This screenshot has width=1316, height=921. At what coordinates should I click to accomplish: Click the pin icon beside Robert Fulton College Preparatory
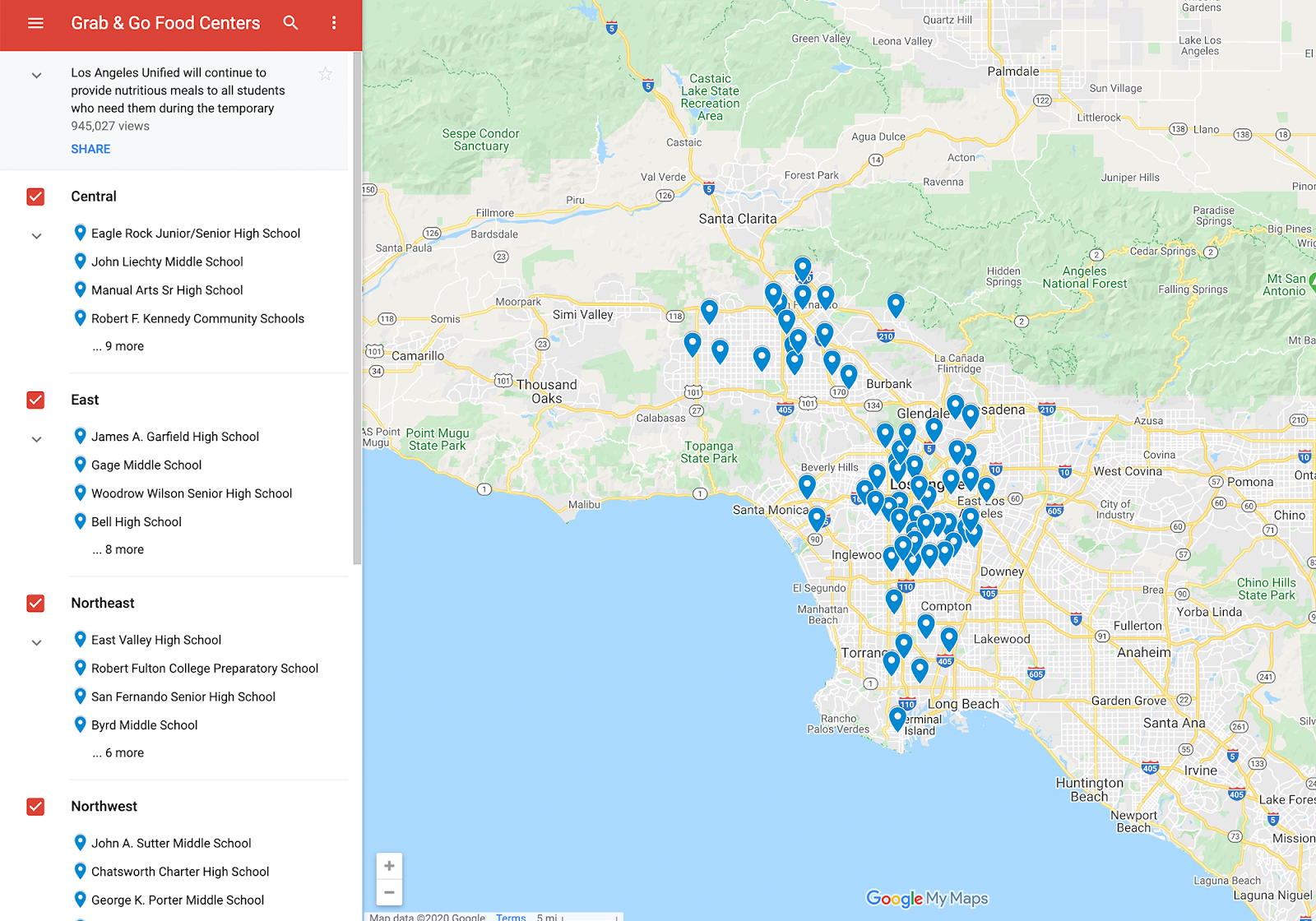point(80,668)
